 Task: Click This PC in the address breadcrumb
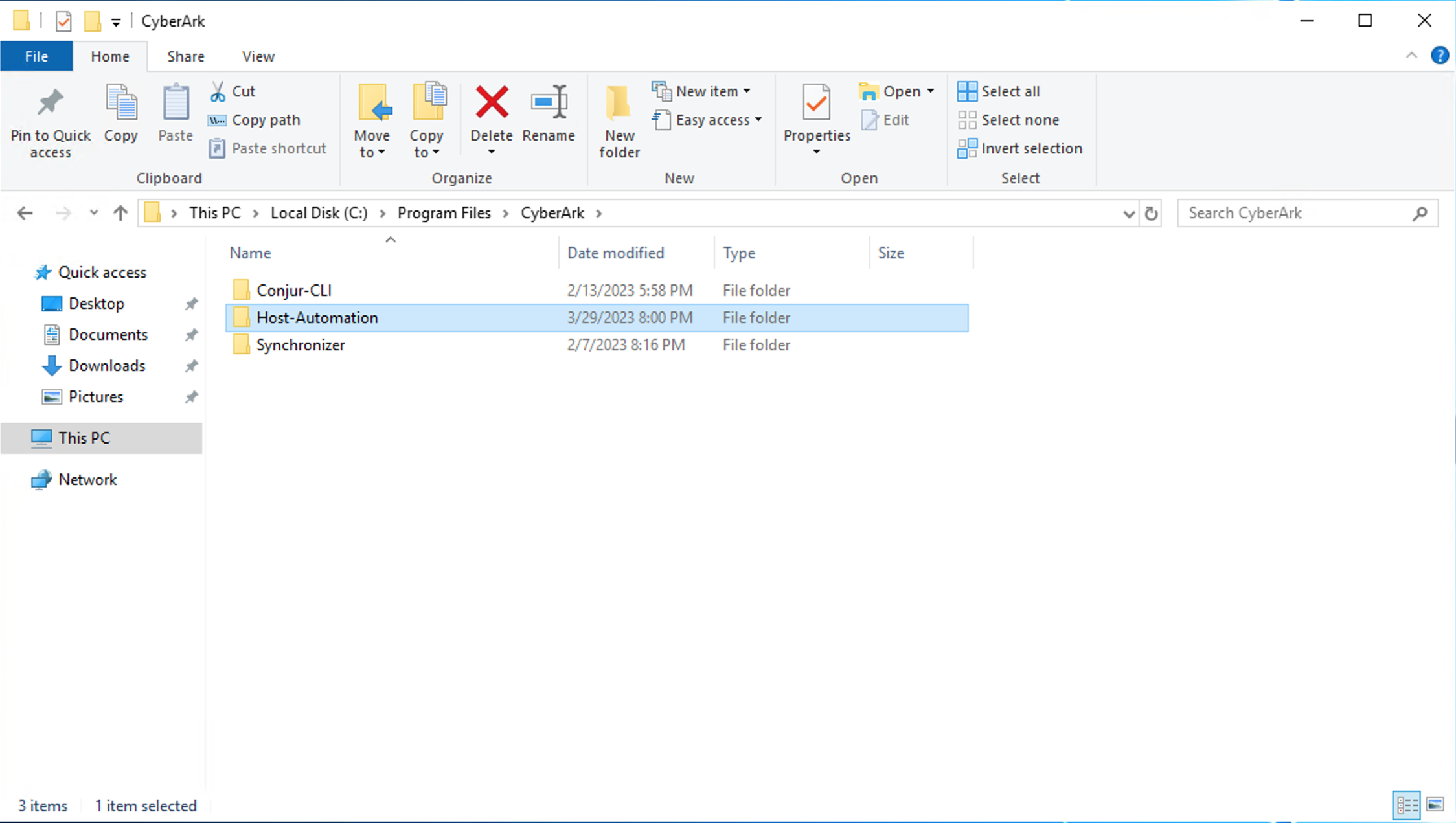coord(215,213)
